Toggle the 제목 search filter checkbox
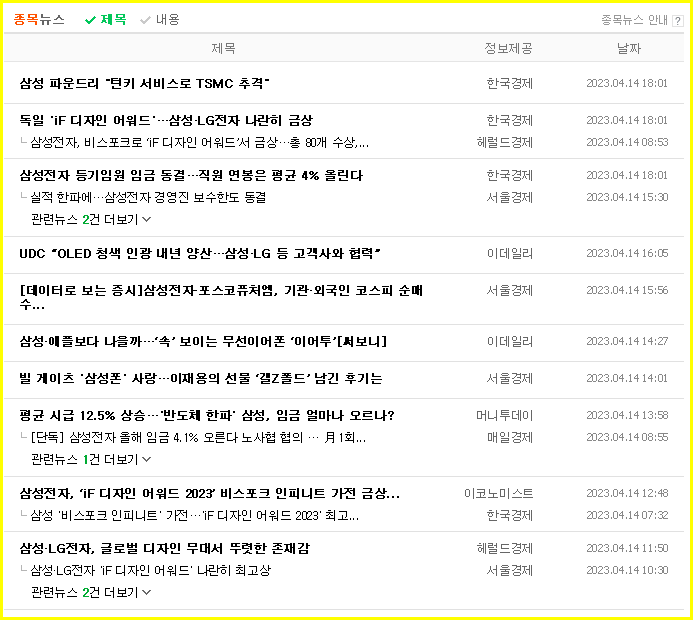Screen dimensions: 693x620 106,19
